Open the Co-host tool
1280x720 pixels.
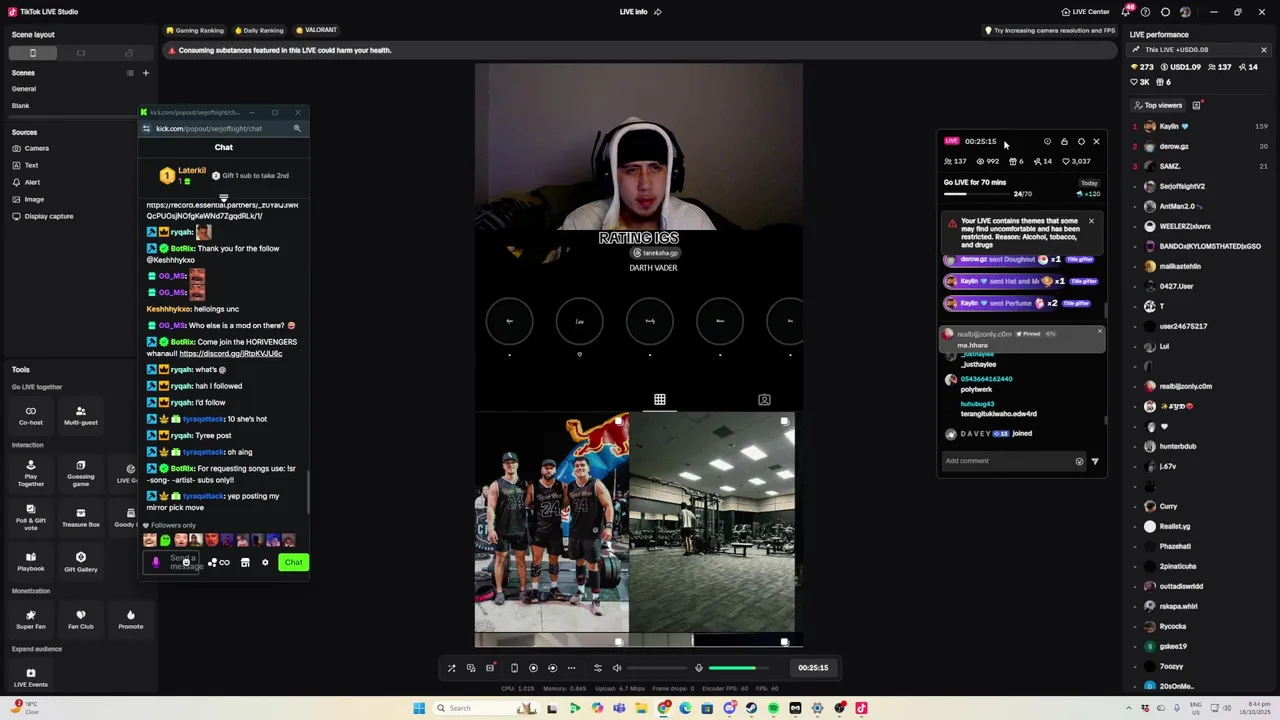[x=31, y=415]
